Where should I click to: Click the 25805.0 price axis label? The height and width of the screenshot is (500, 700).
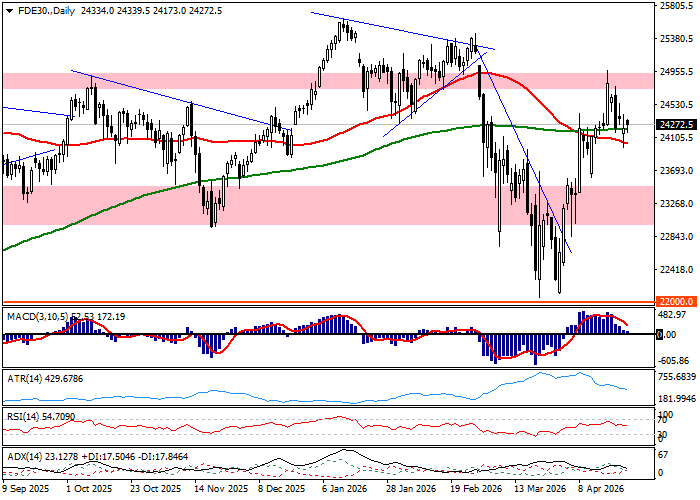pos(676,6)
